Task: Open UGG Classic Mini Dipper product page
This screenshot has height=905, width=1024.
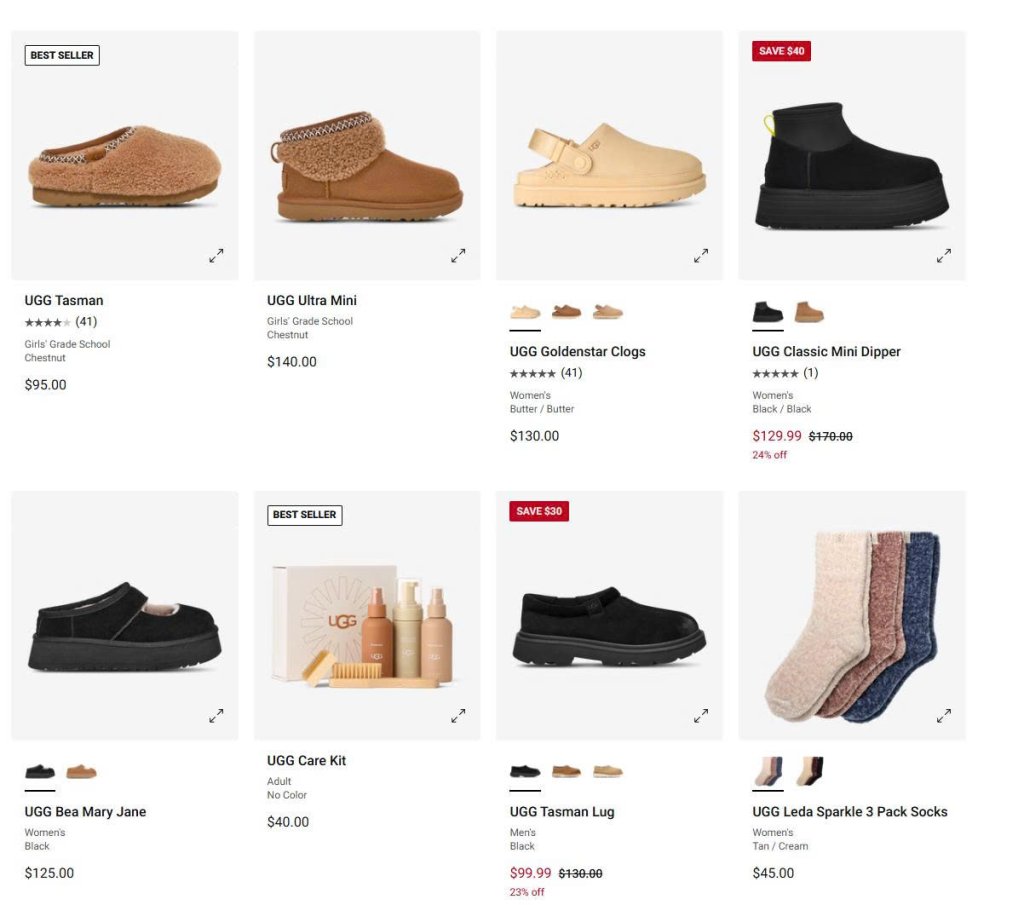Action: [x=826, y=351]
